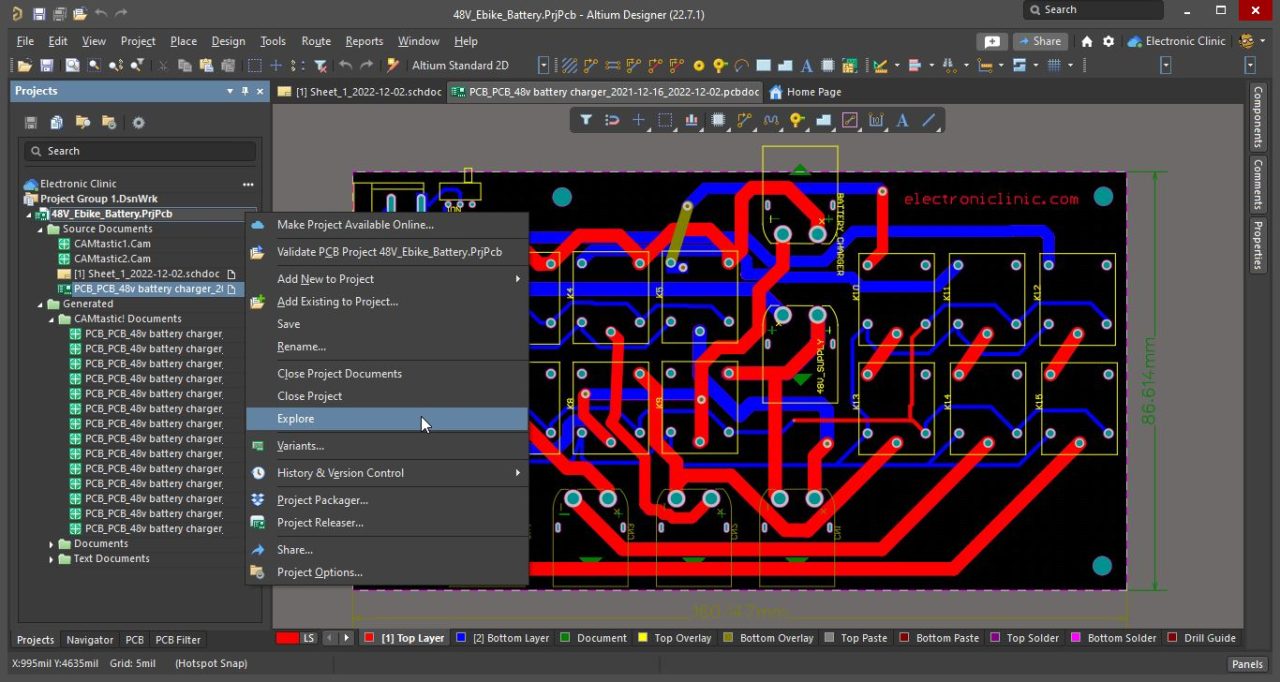This screenshot has width=1280, height=682.
Task: Click the Undo arrow in main toolbar
Action: point(345,65)
